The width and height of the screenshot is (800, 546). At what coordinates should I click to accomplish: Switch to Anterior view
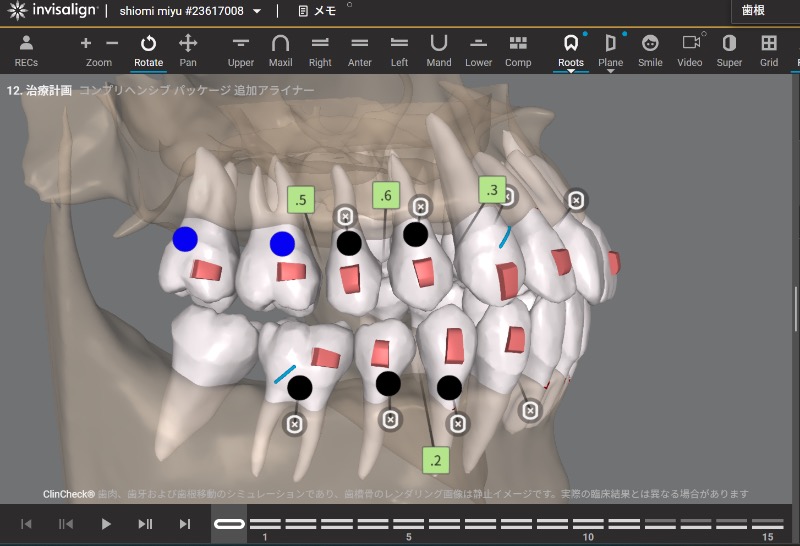360,50
